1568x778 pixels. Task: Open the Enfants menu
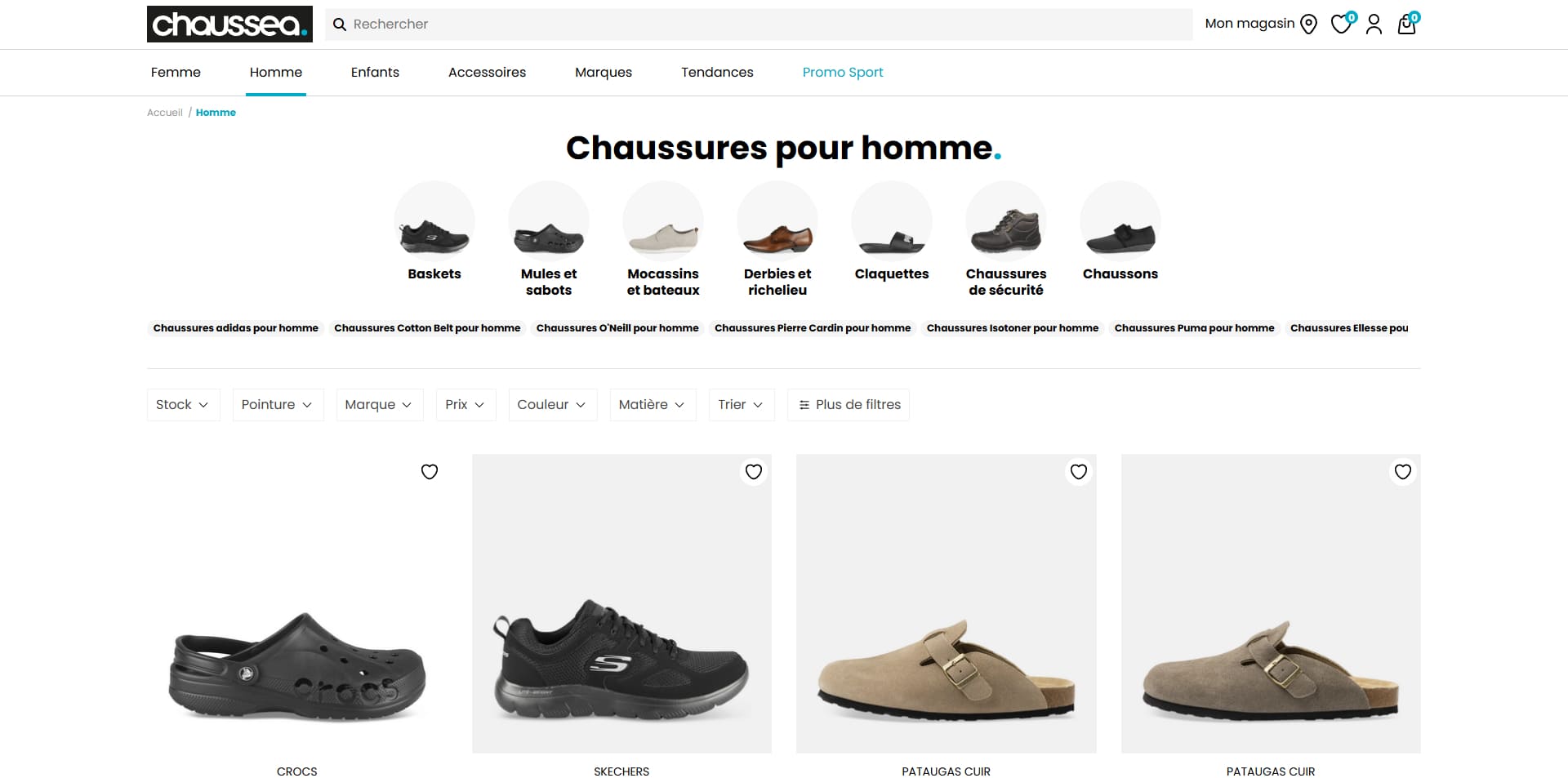pos(375,73)
